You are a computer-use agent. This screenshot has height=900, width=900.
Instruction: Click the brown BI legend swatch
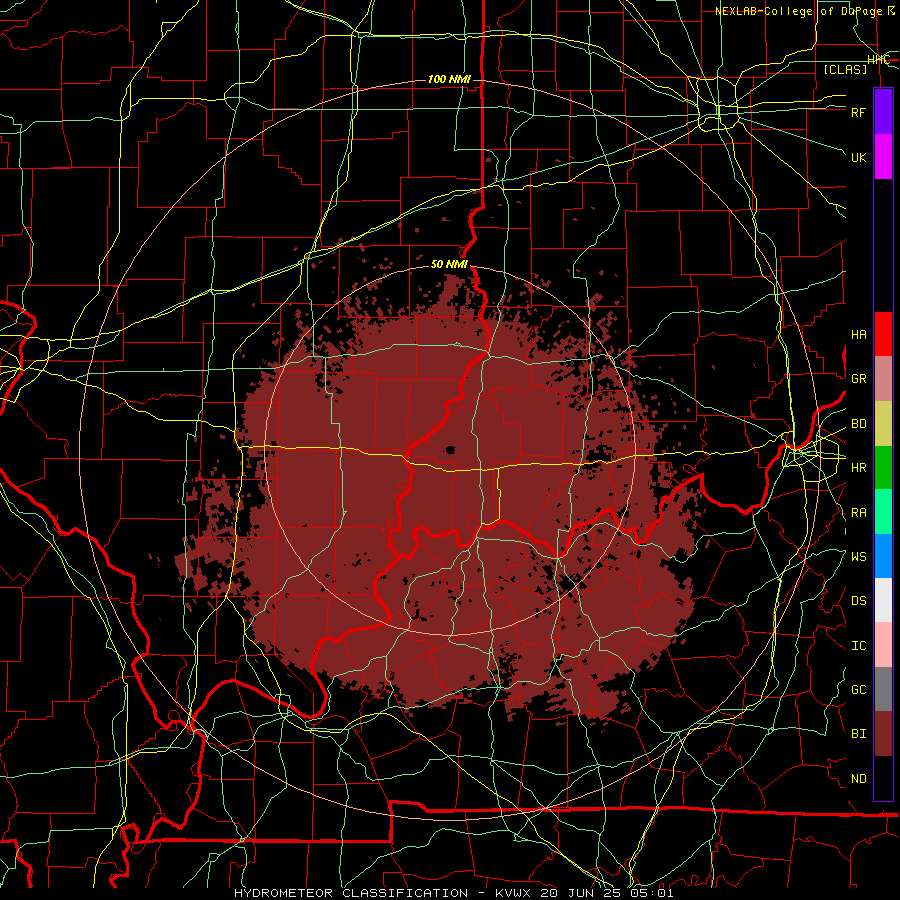point(883,734)
